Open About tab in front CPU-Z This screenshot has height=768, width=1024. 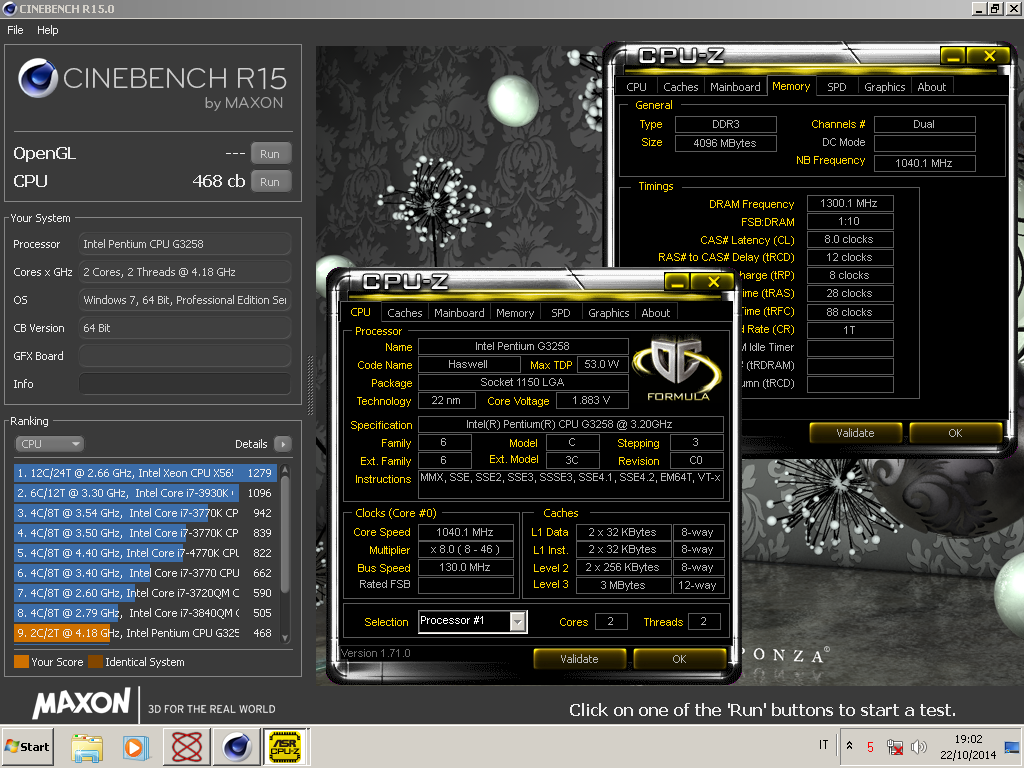(656, 313)
